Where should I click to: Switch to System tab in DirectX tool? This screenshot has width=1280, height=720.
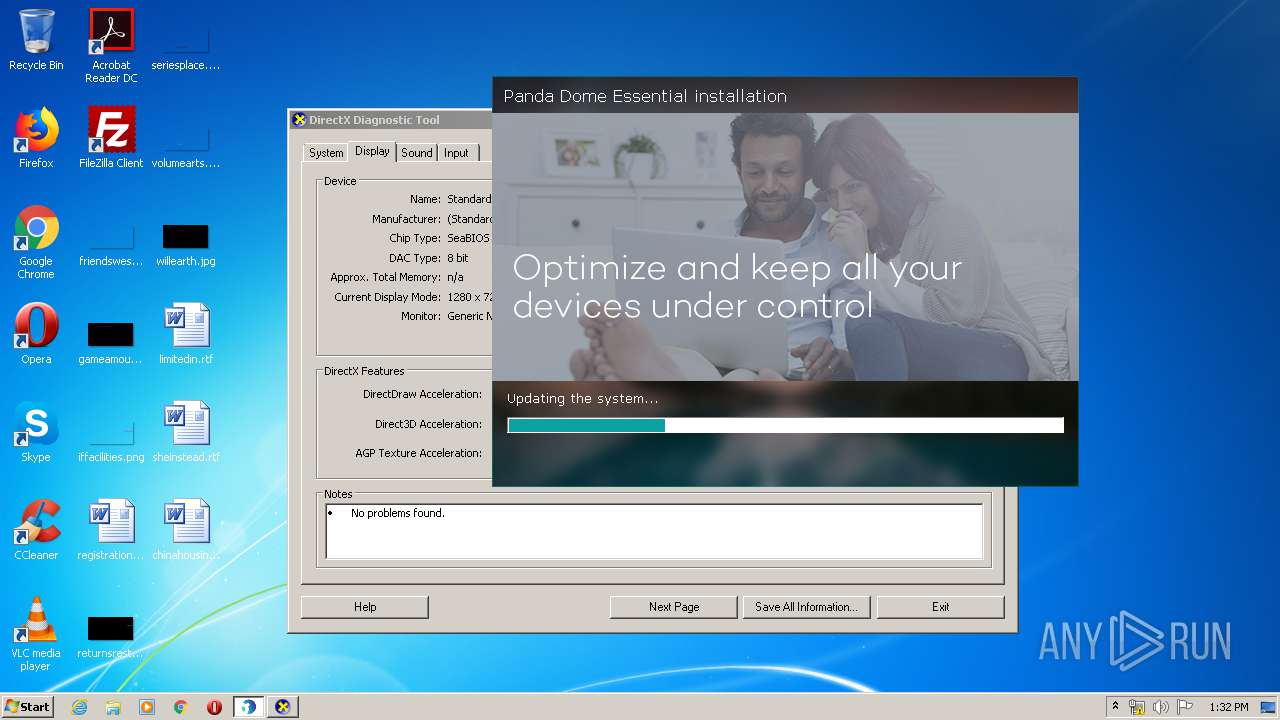coord(326,153)
